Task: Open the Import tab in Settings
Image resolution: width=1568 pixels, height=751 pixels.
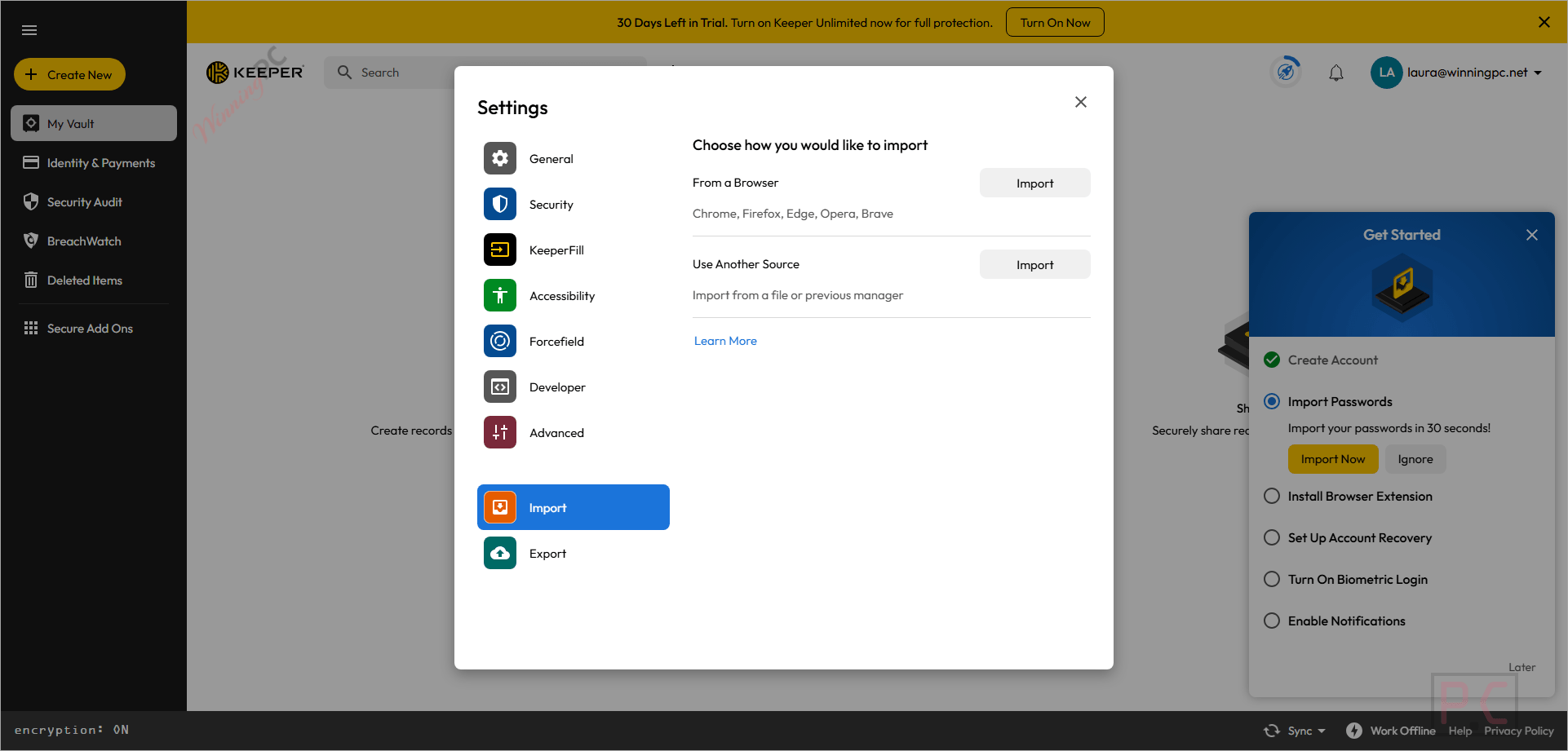Action: [x=574, y=507]
